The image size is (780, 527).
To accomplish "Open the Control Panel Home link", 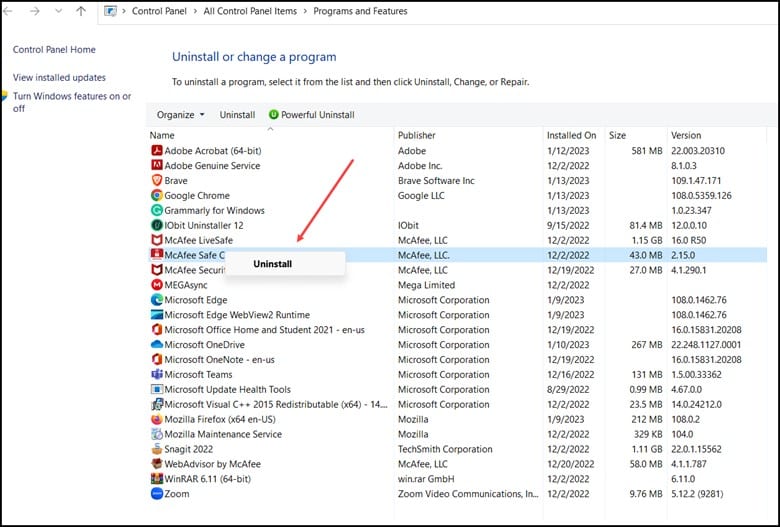I will pyautogui.click(x=54, y=49).
